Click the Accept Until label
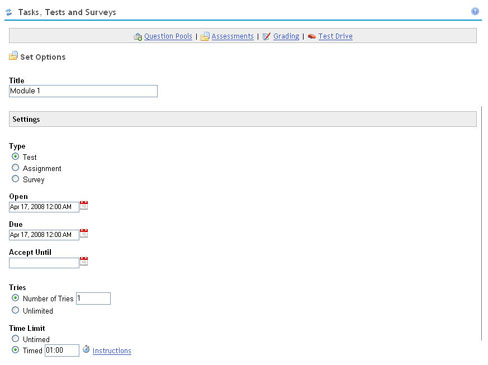 tap(30, 252)
